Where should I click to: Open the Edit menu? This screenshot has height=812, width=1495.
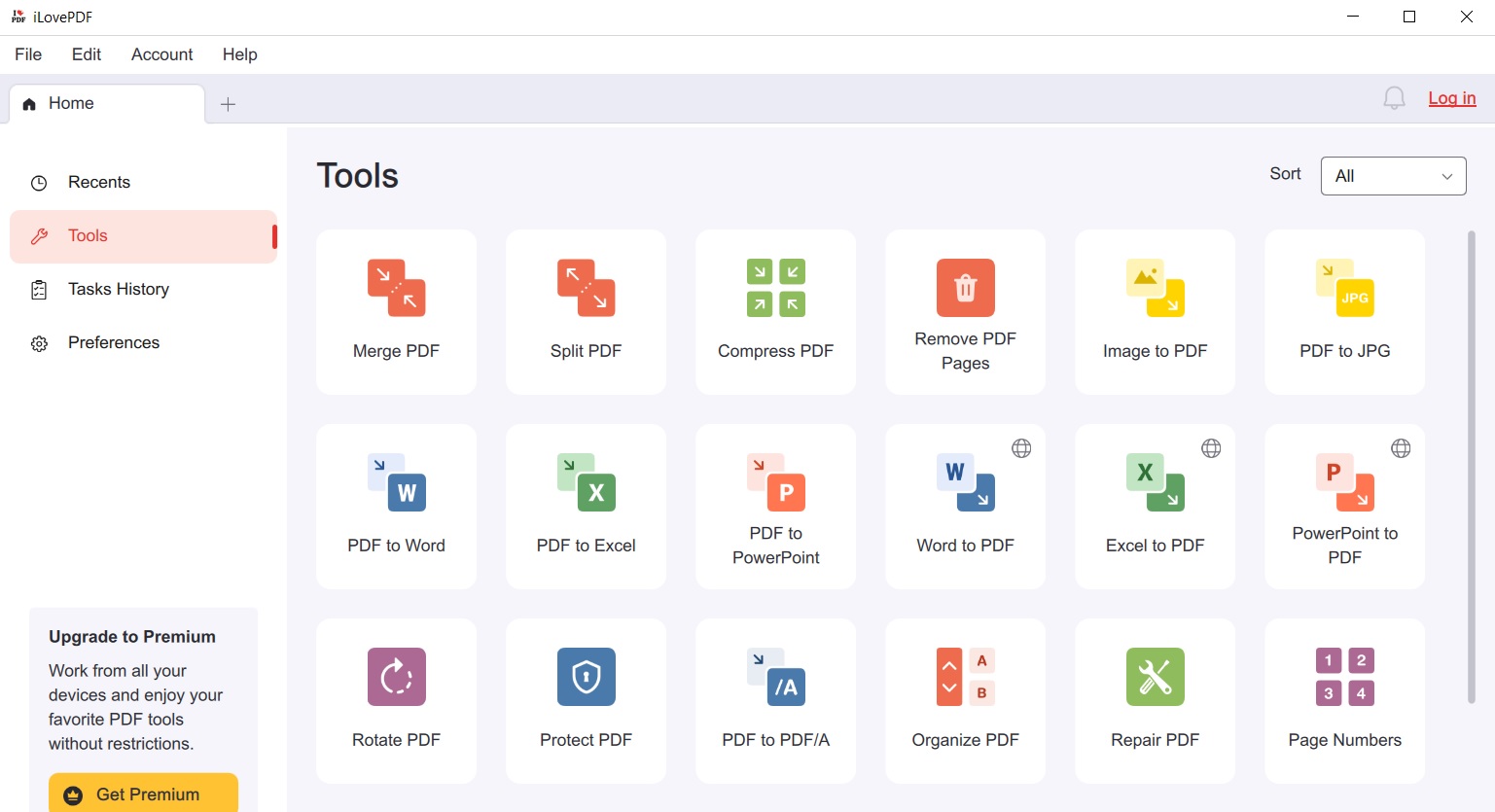(87, 54)
